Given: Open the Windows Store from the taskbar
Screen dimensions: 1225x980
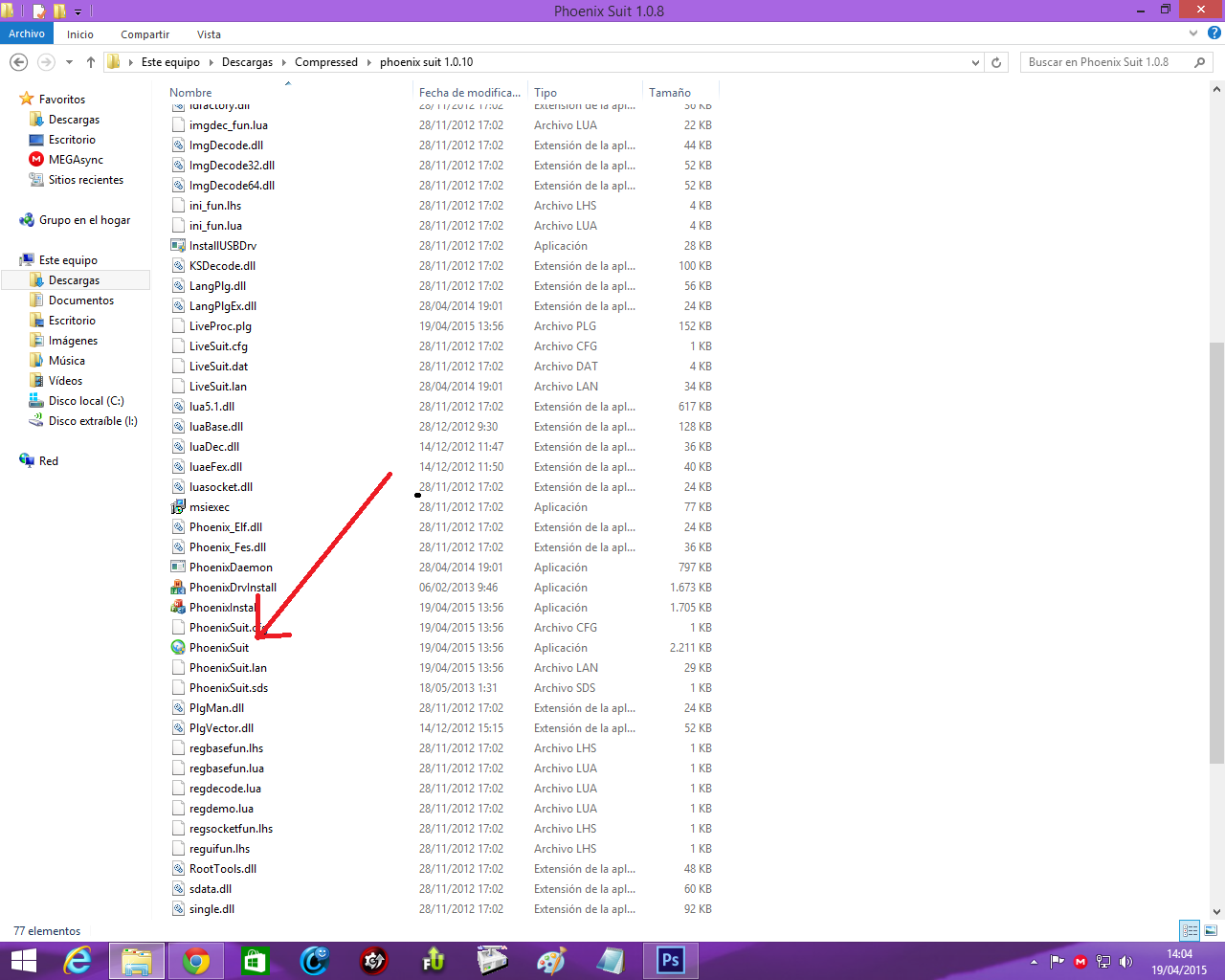Looking at the screenshot, I should [x=256, y=960].
